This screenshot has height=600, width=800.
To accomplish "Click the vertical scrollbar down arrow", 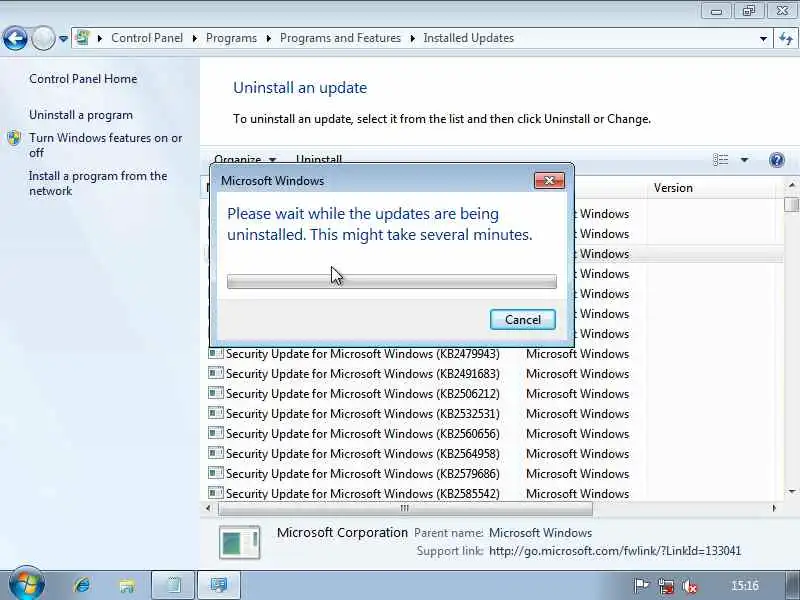I will pos(792,492).
